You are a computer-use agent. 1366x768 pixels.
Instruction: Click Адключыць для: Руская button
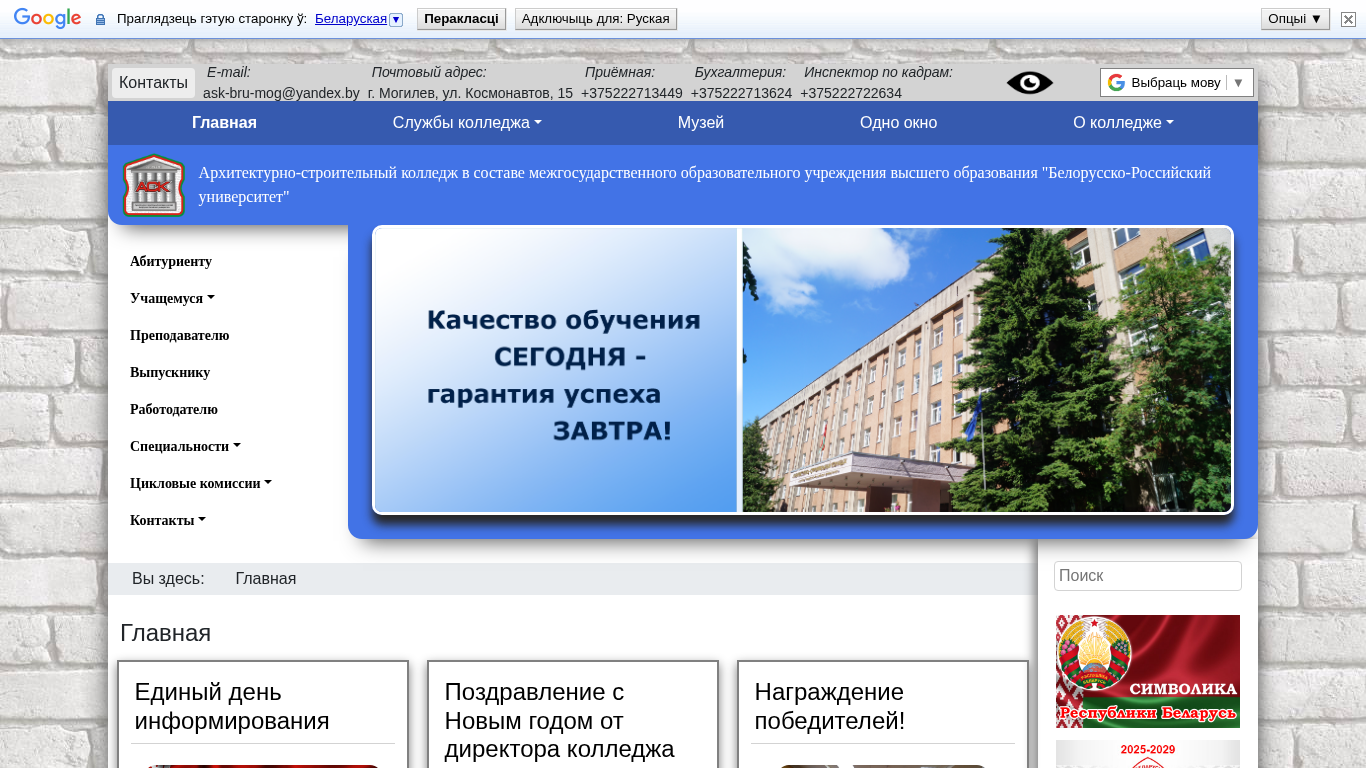coord(596,19)
